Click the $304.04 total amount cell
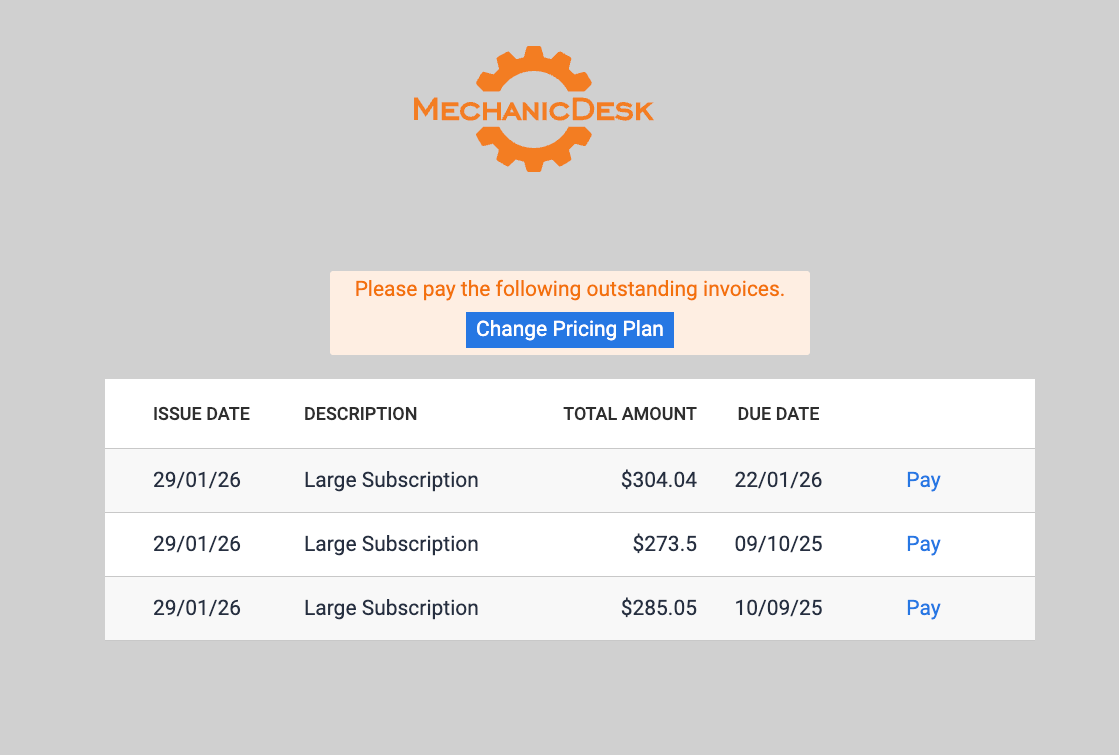This screenshot has height=755, width=1119. tap(658, 480)
